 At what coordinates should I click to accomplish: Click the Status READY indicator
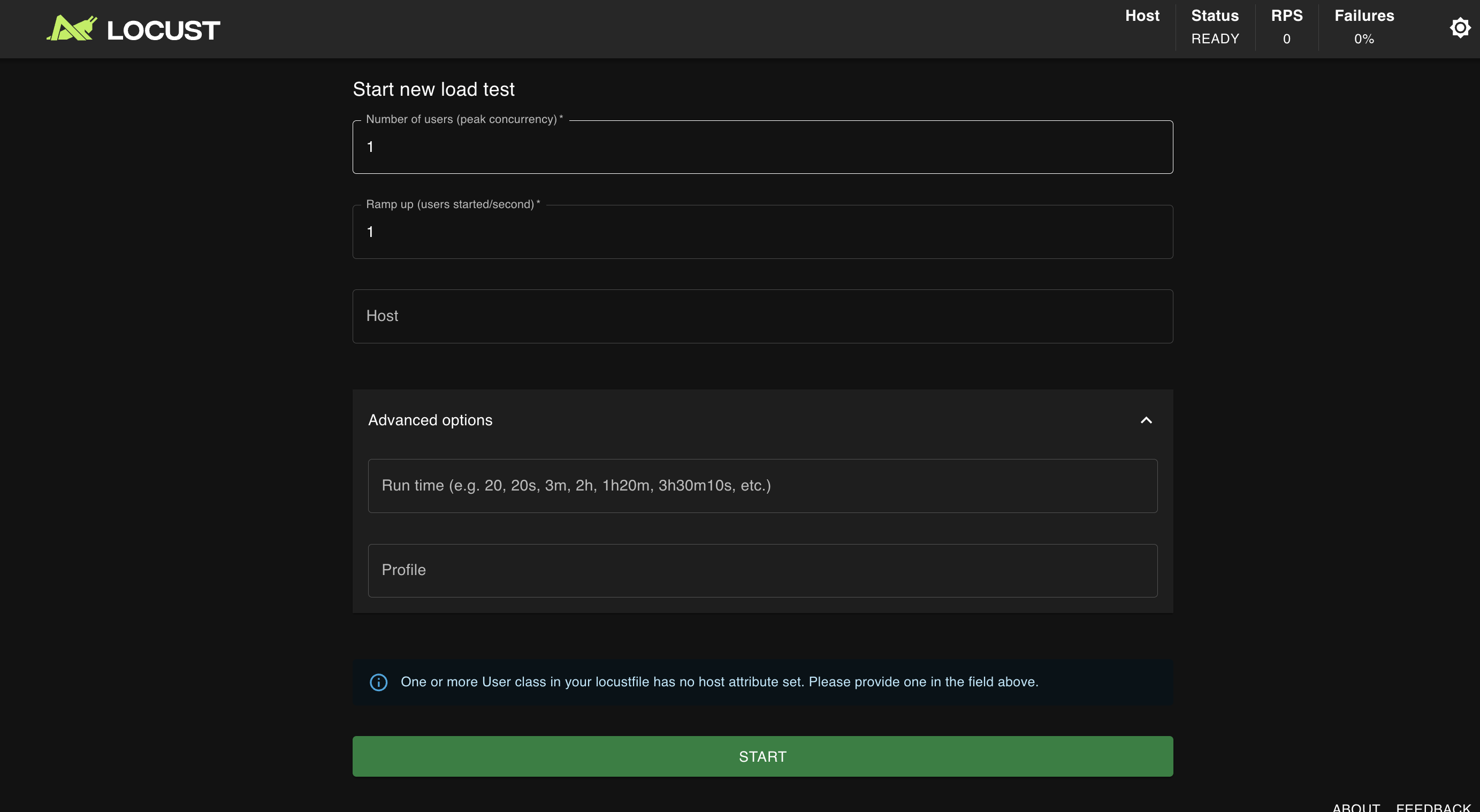tap(1215, 39)
